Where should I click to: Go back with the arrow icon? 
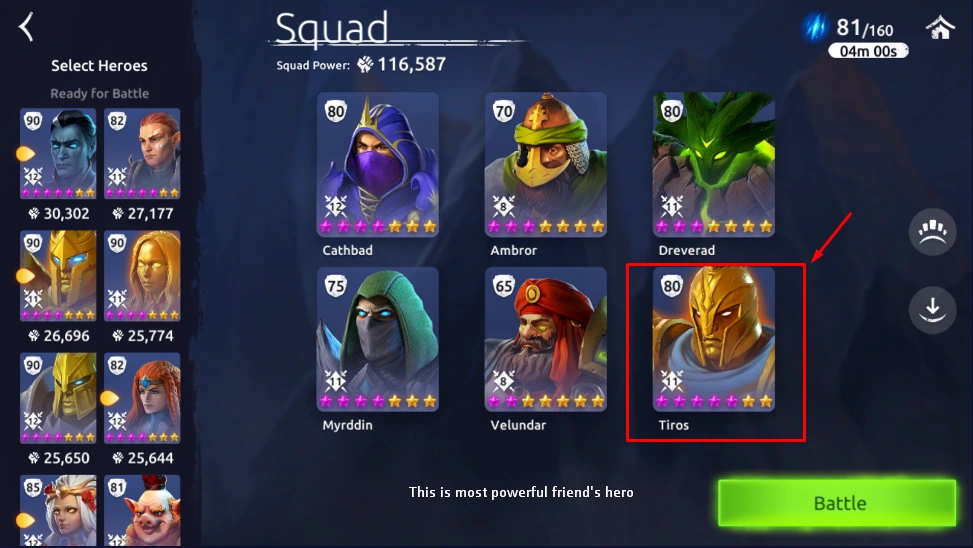(x=26, y=27)
